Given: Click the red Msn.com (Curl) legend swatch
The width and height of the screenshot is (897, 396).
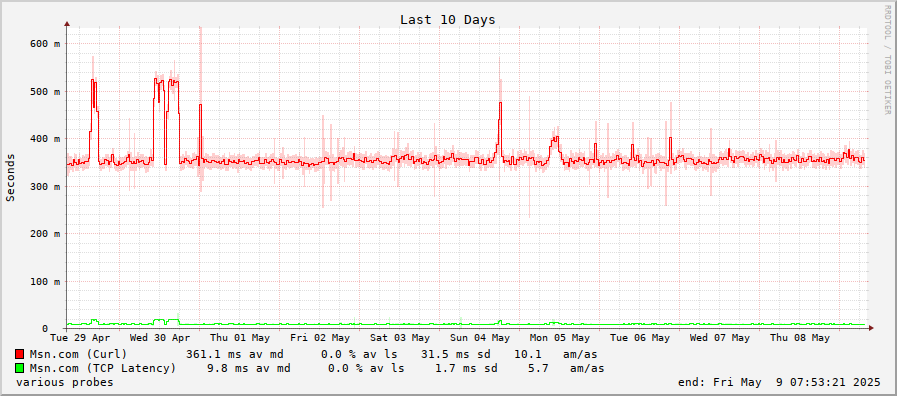Looking at the screenshot, I should click(x=20, y=354).
